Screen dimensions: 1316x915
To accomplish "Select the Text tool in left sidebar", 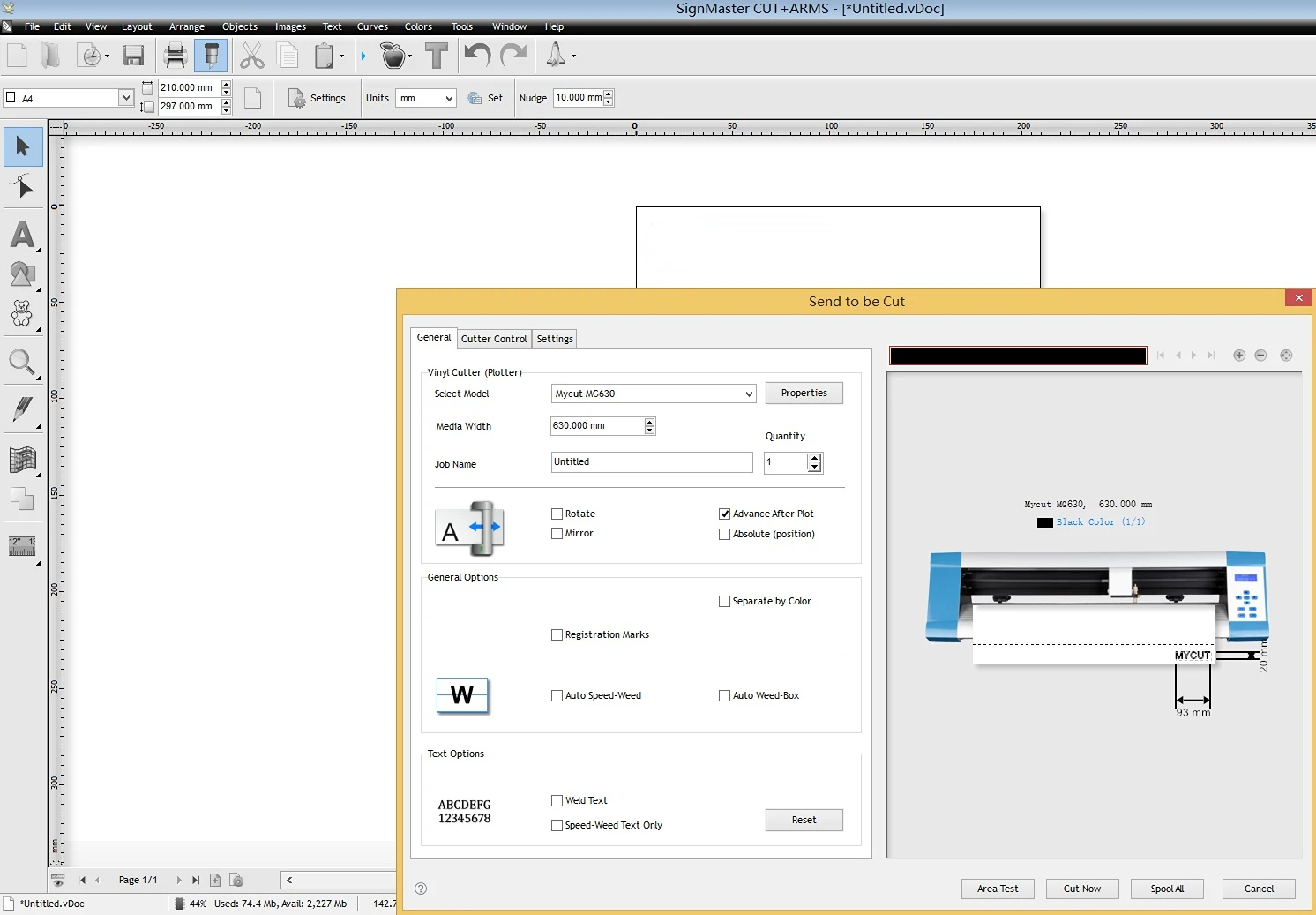I will [22, 236].
